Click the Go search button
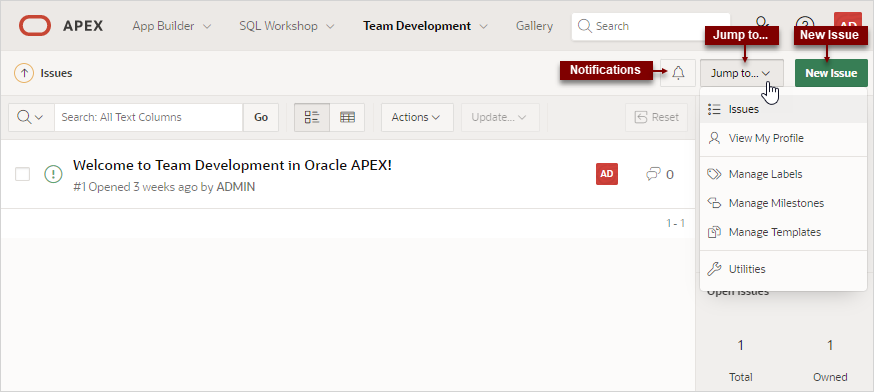 (261, 117)
